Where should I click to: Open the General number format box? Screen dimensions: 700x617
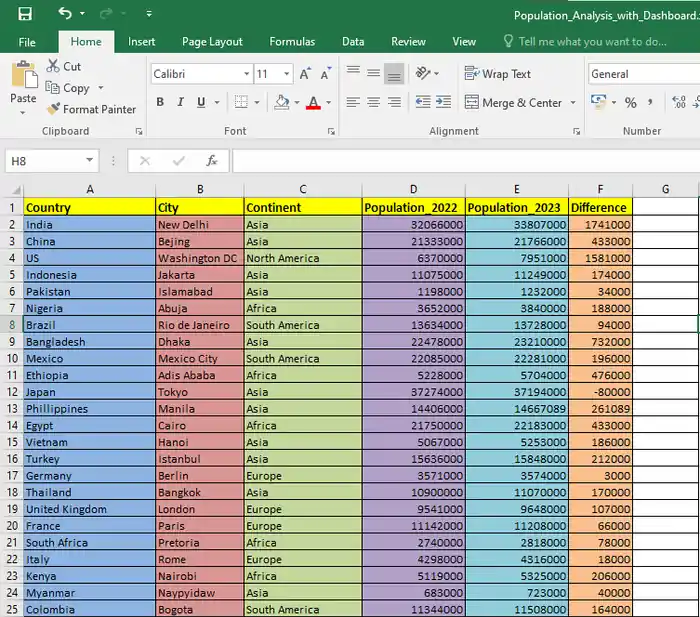(x=644, y=74)
